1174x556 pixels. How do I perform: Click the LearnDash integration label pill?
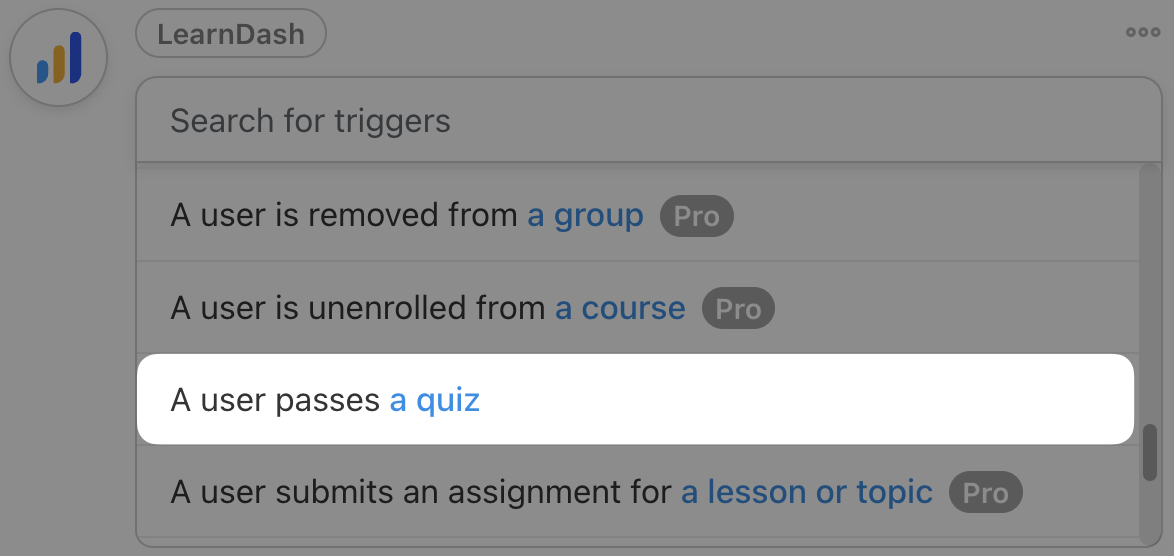(231, 33)
